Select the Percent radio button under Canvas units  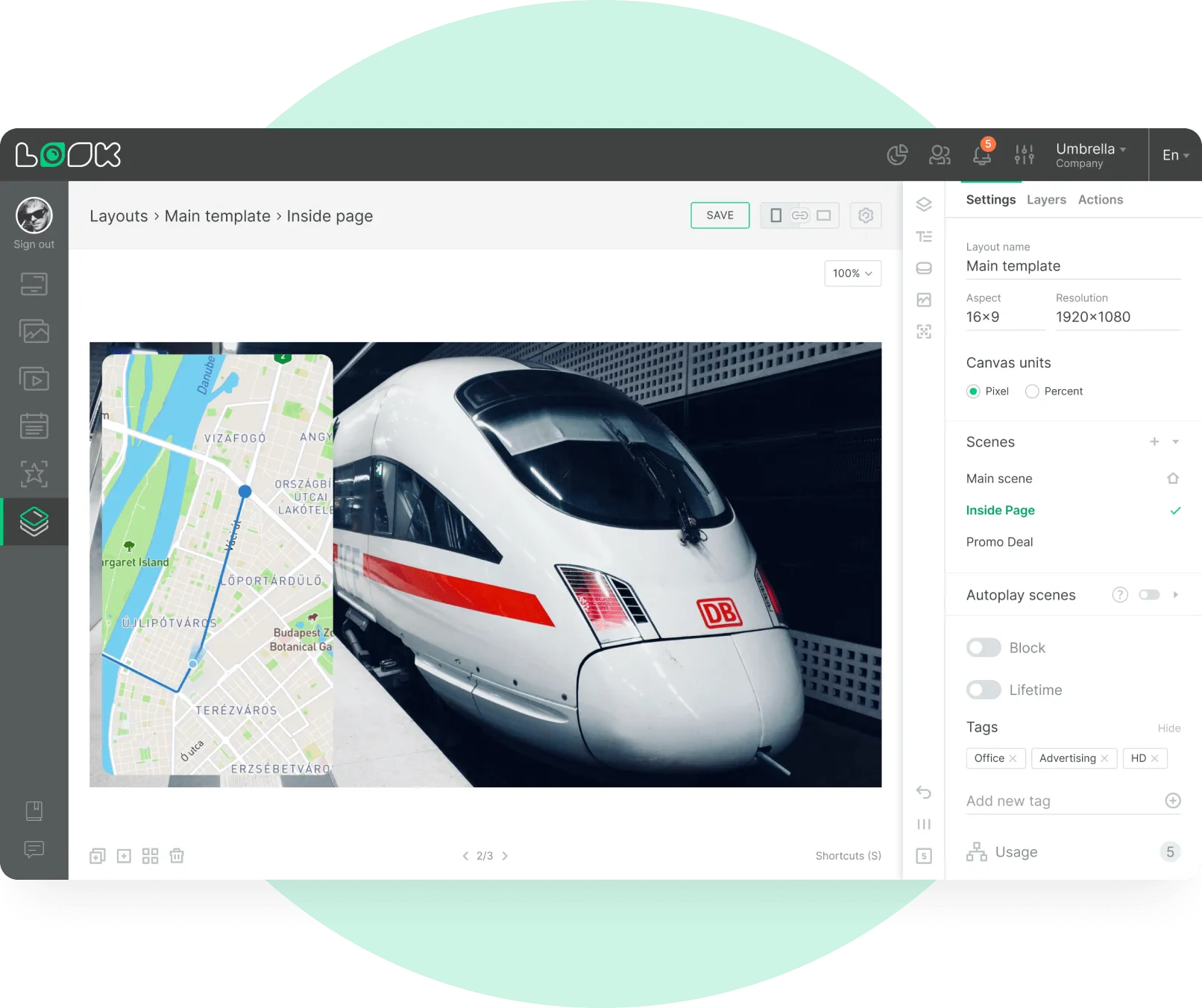tap(1032, 391)
